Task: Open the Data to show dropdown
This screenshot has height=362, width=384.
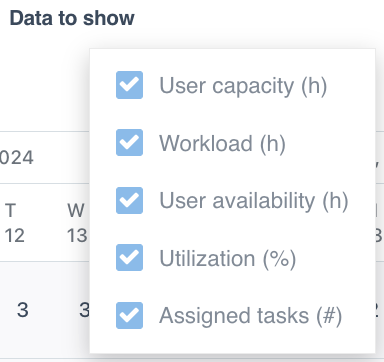Action: [72, 18]
